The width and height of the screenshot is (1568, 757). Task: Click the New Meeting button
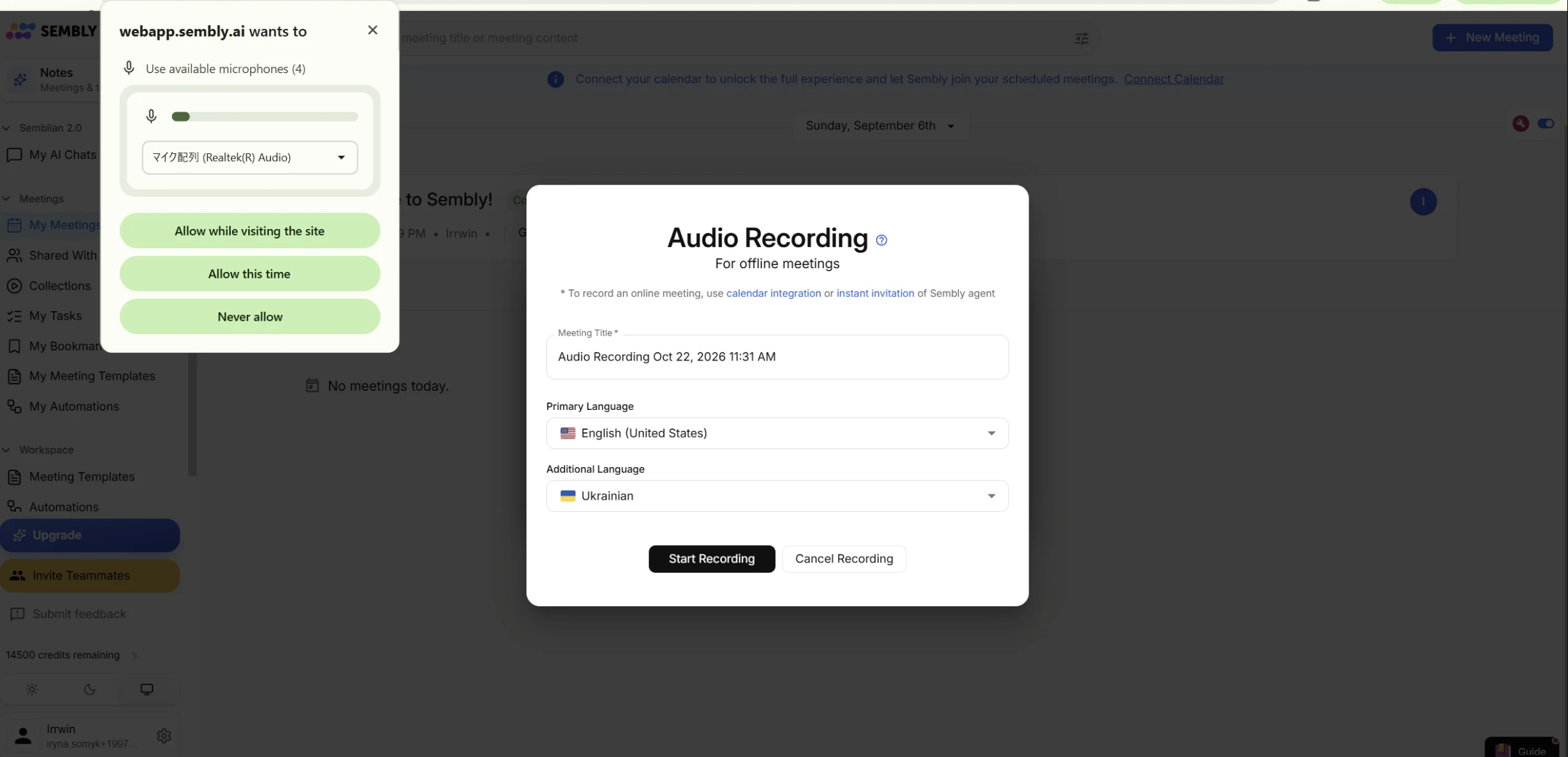click(x=1492, y=37)
